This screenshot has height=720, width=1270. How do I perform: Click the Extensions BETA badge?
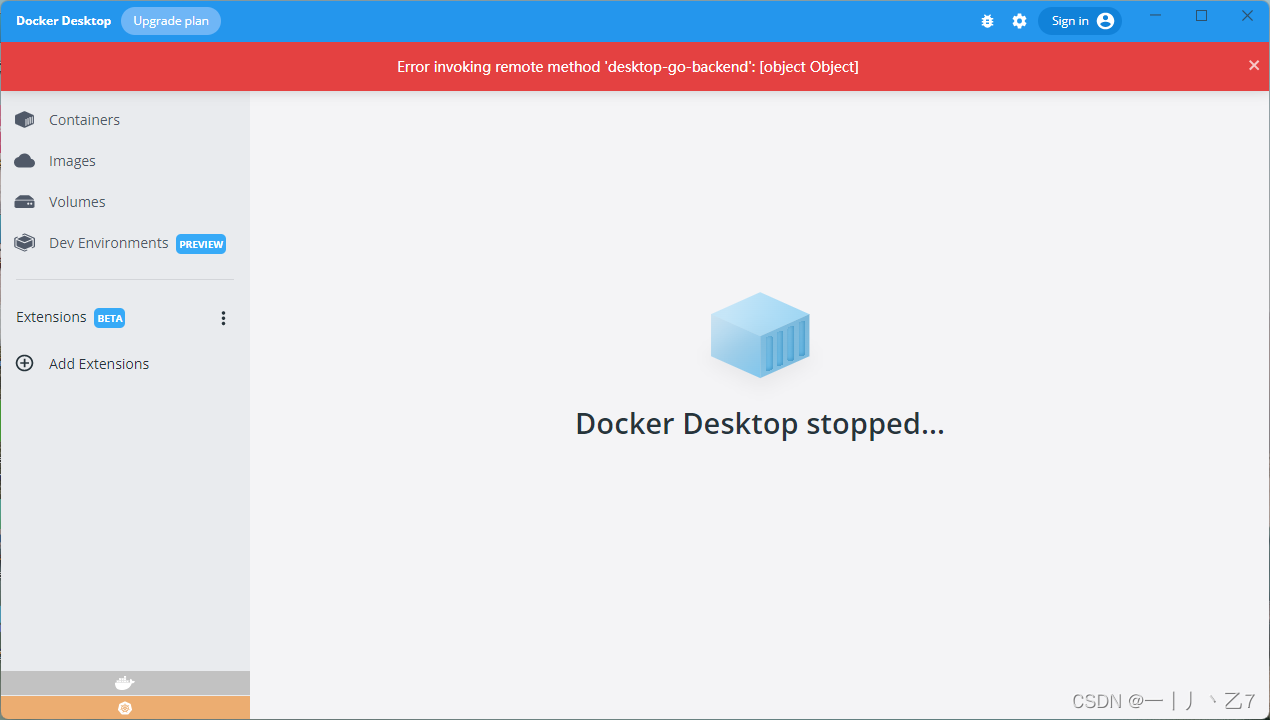coord(110,318)
